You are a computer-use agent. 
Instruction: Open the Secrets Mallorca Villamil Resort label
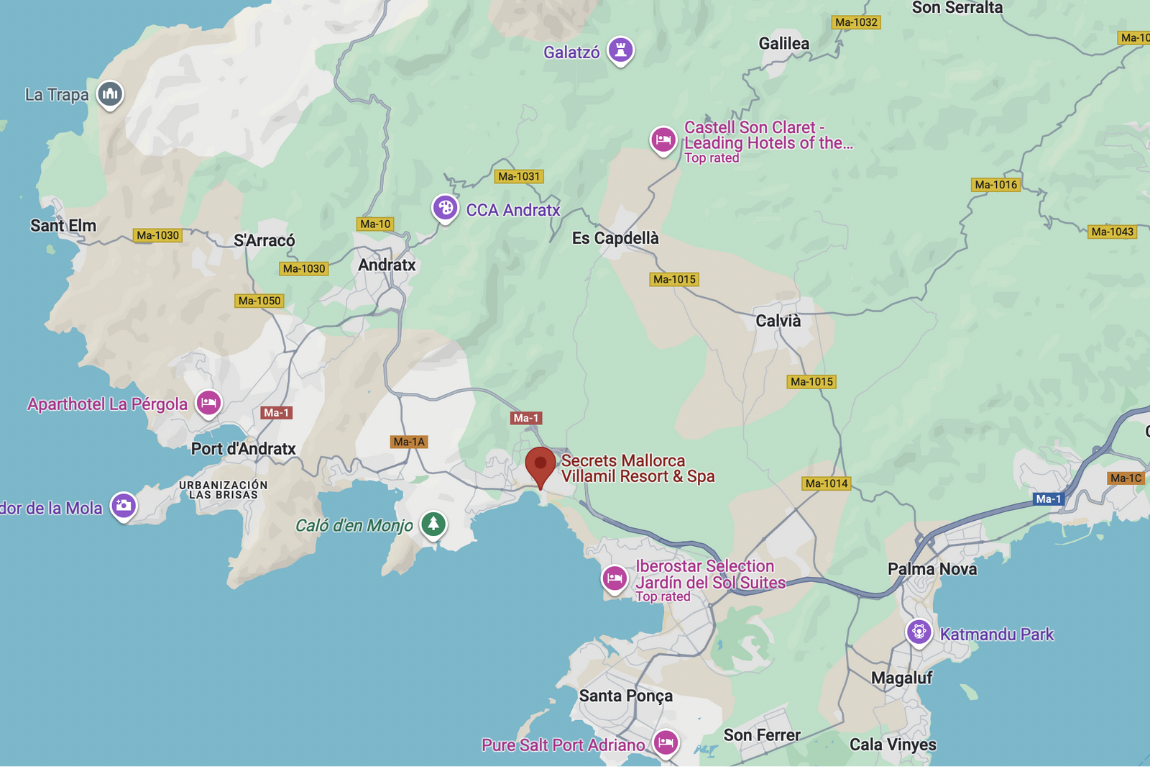tap(637, 468)
